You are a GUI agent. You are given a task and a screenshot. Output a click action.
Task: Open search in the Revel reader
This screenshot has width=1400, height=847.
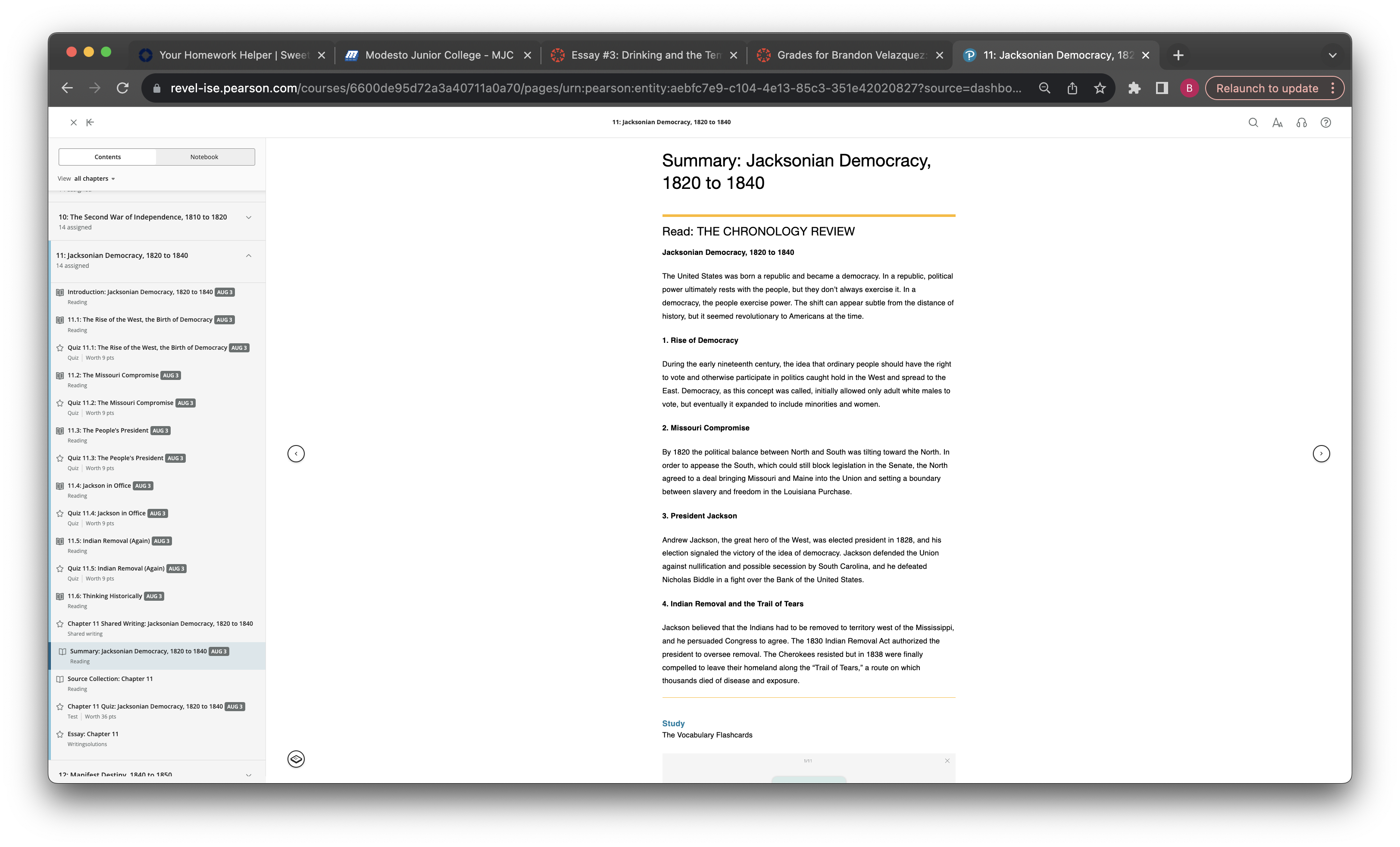coord(1253,122)
